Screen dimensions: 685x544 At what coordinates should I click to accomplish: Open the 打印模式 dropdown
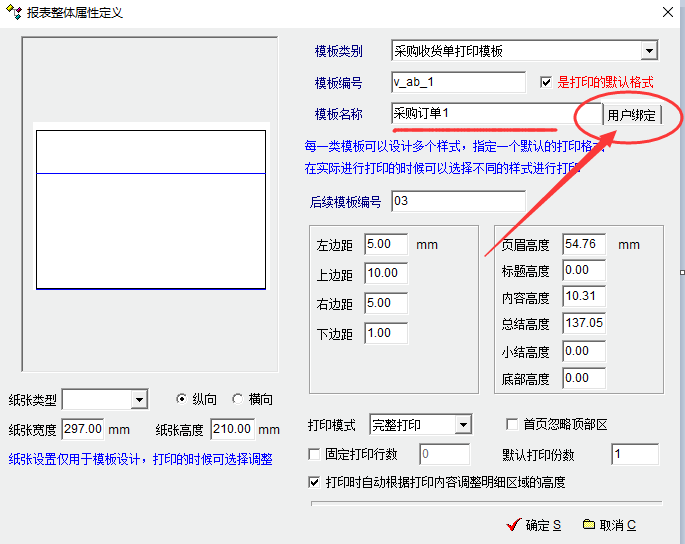462,426
